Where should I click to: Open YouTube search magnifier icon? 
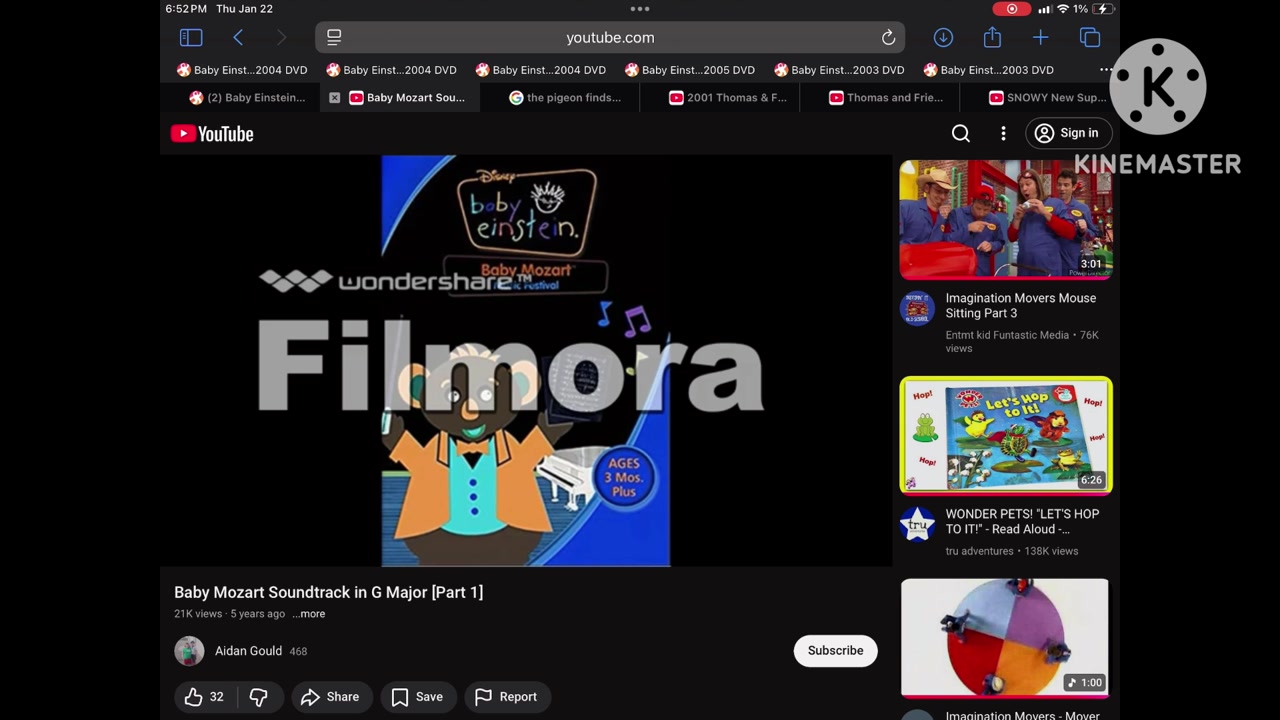pyautogui.click(x=961, y=133)
